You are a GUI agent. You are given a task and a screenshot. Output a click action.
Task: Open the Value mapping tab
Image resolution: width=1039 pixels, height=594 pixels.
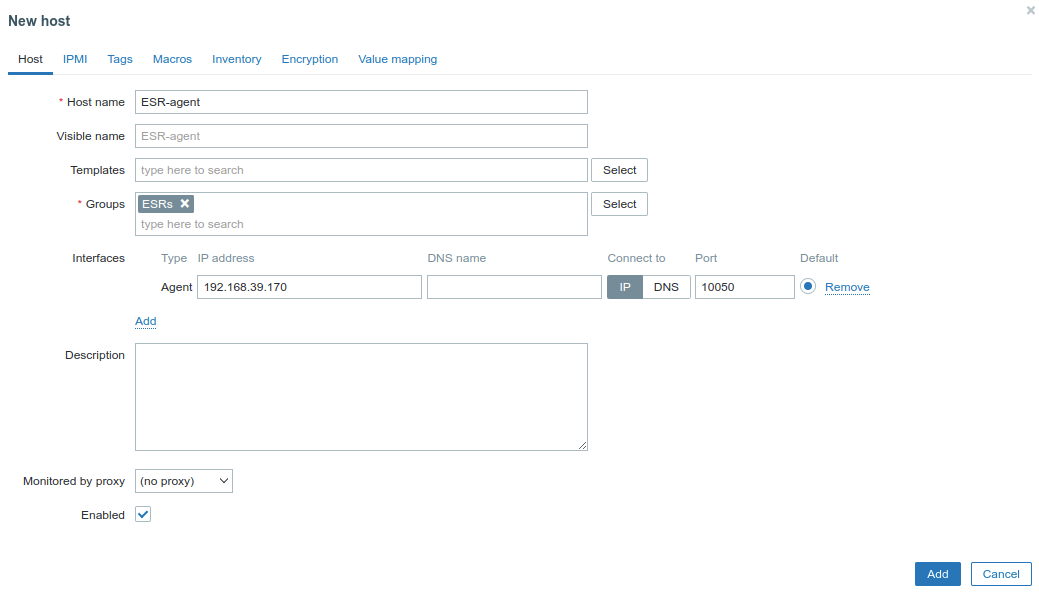coord(397,59)
